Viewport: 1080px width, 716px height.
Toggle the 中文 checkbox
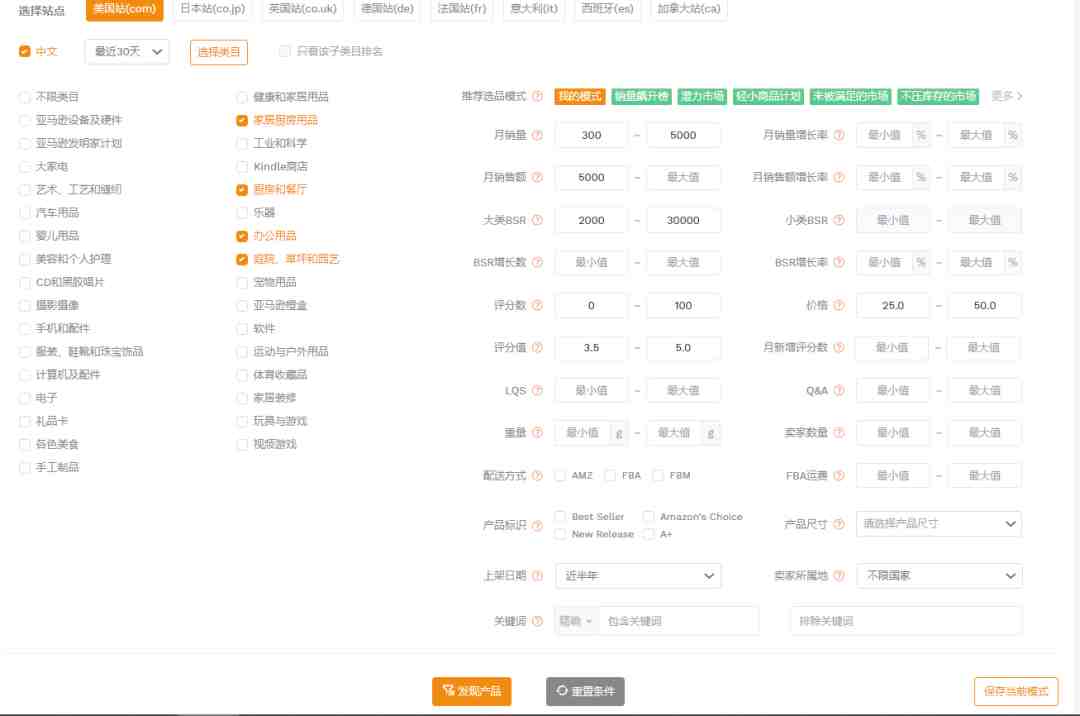coord(25,51)
